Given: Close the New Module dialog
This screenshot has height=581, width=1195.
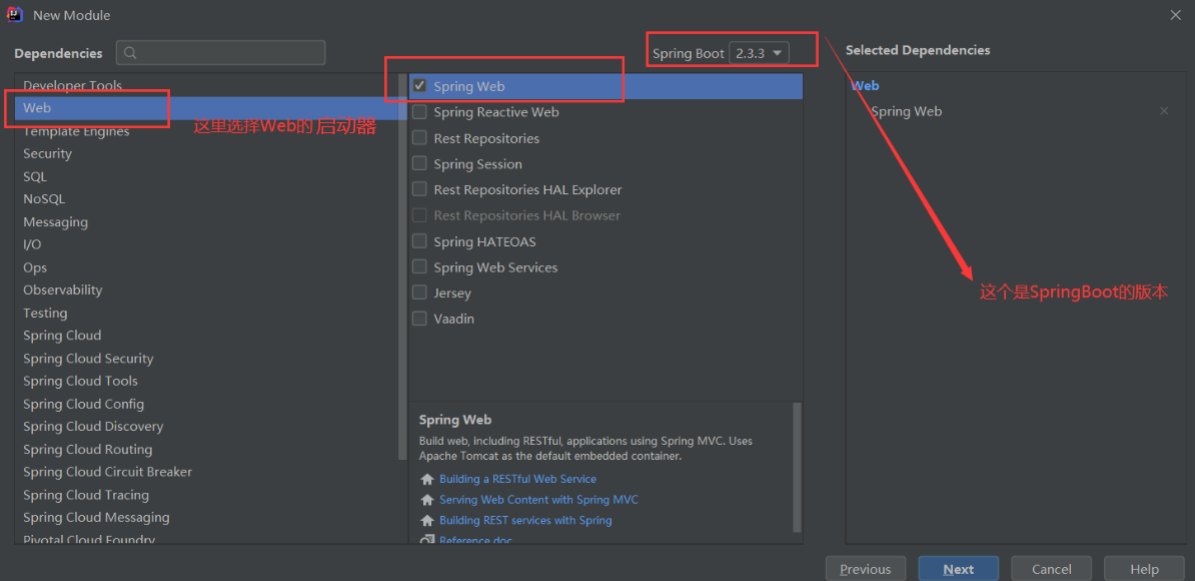Looking at the screenshot, I should pos(1176,14).
